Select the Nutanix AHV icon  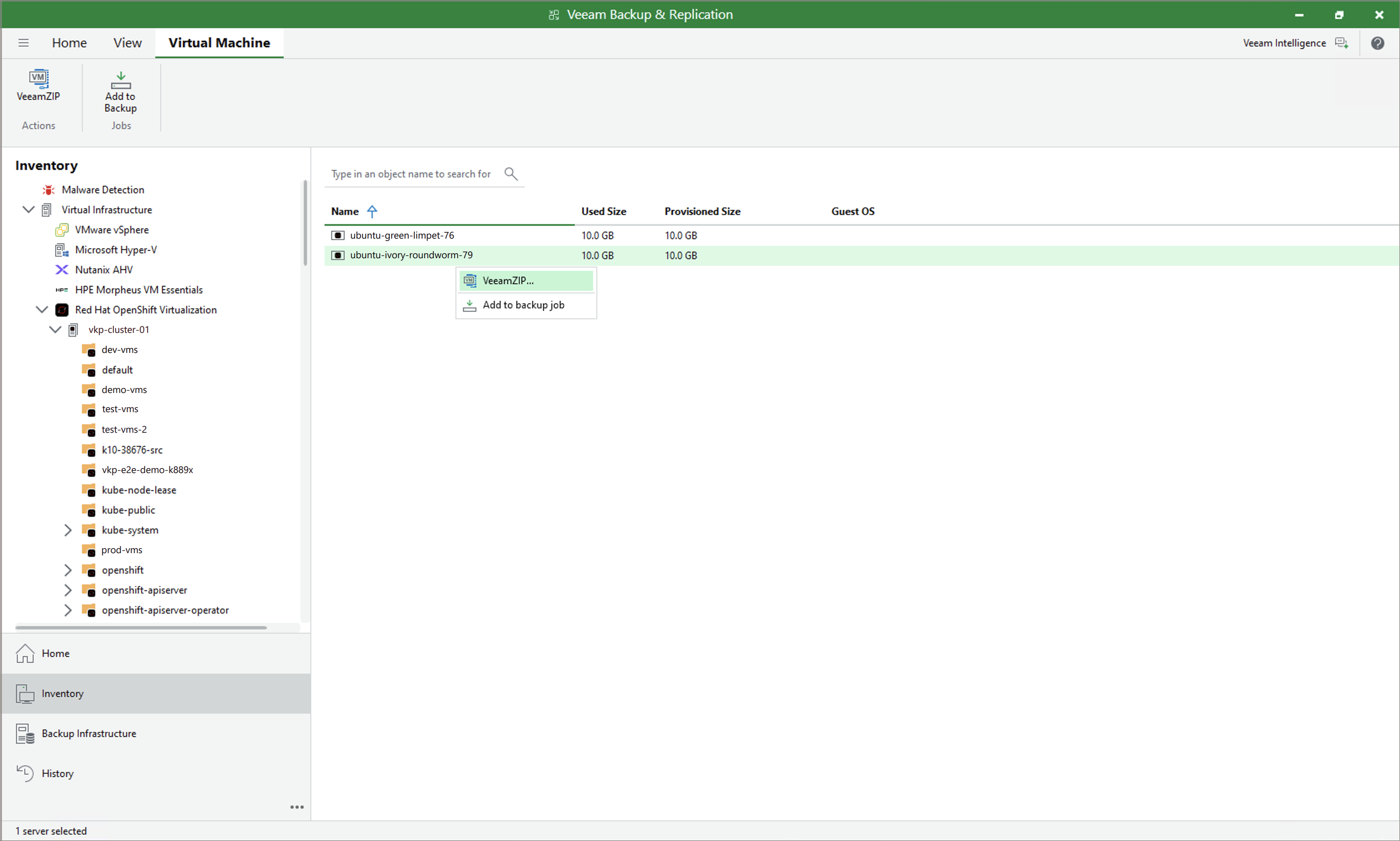pos(62,270)
